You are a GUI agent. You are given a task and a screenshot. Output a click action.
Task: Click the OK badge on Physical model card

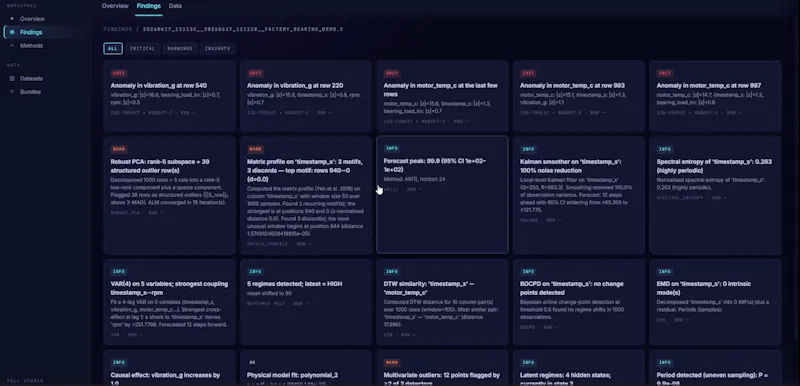[x=252, y=363]
